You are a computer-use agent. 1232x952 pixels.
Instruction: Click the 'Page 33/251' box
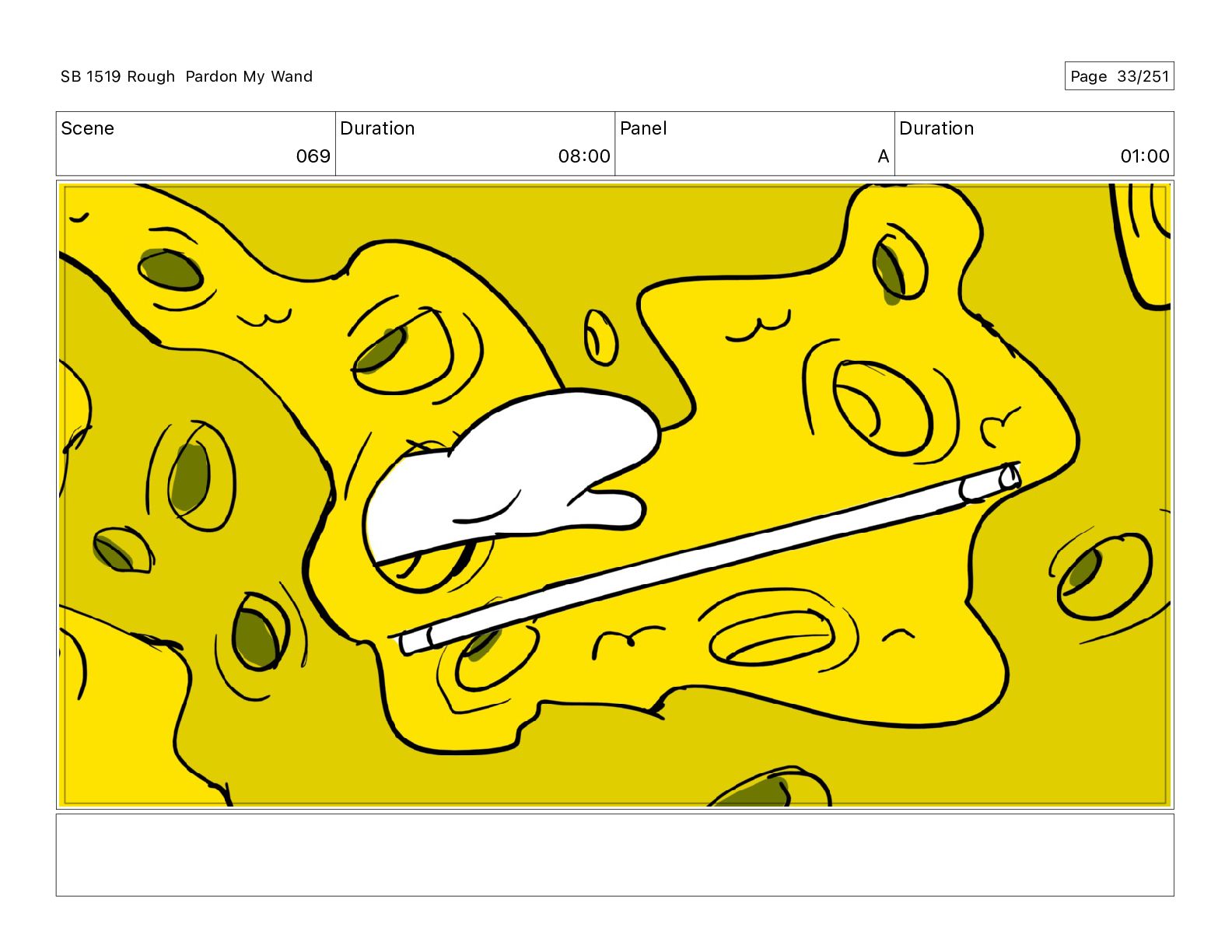1118,76
